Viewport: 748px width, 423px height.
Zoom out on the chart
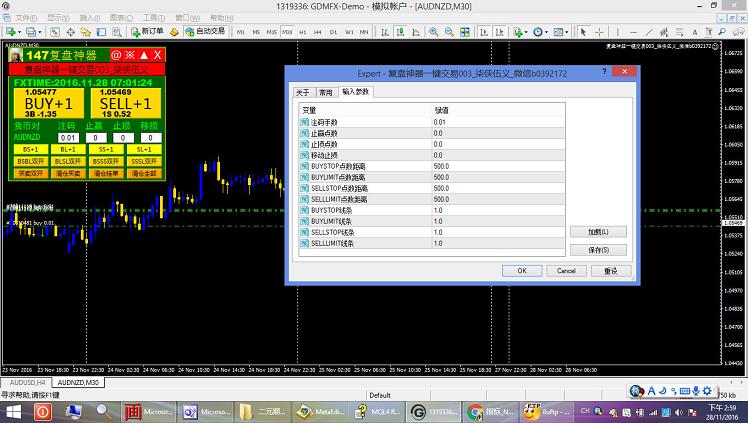pyautogui.click(x=449, y=32)
